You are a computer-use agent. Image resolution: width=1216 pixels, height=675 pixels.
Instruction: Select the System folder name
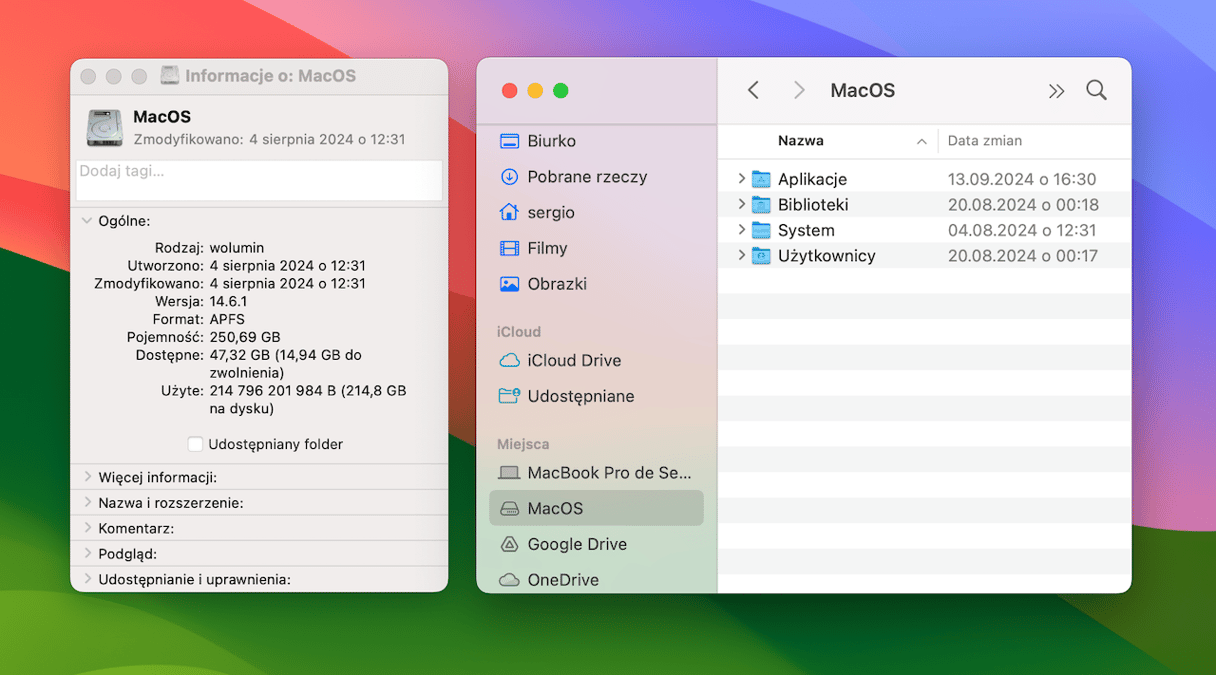(x=806, y=230)
